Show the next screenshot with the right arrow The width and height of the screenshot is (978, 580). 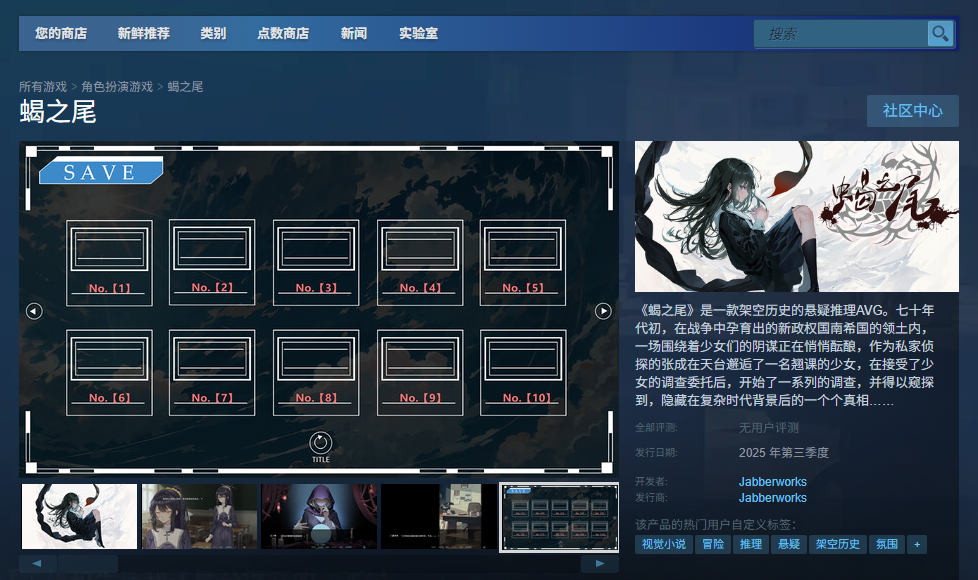coord(604,311)
